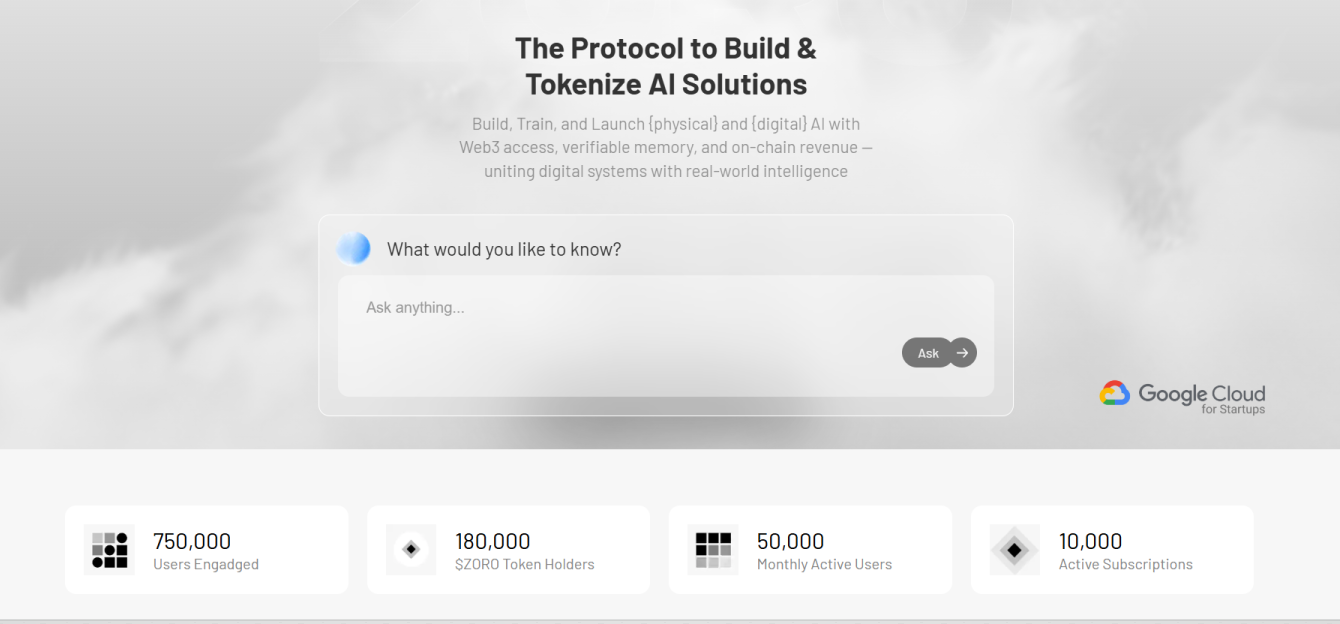Click the 'Google Cloud for Startups' text
Viewport: 1340px width, 624px height.
point(1201,397)
